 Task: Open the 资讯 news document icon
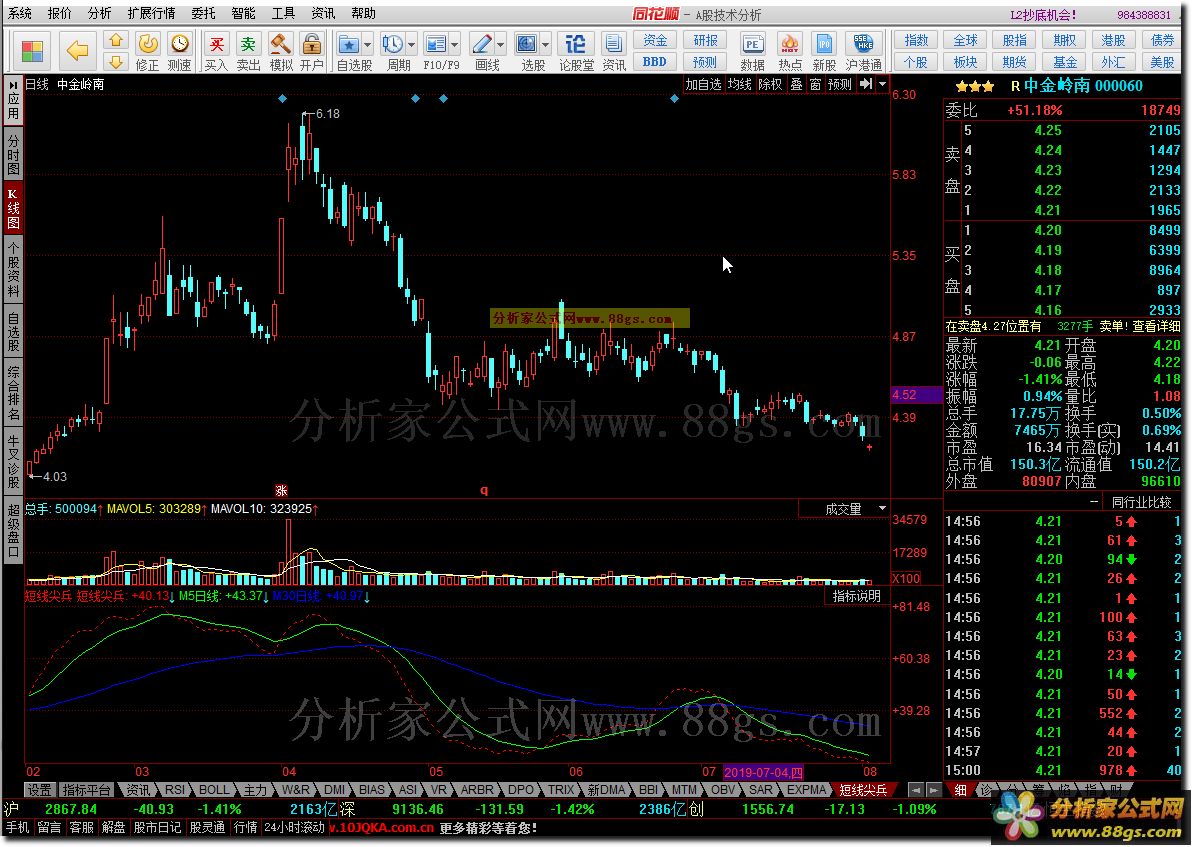[614, 52]
